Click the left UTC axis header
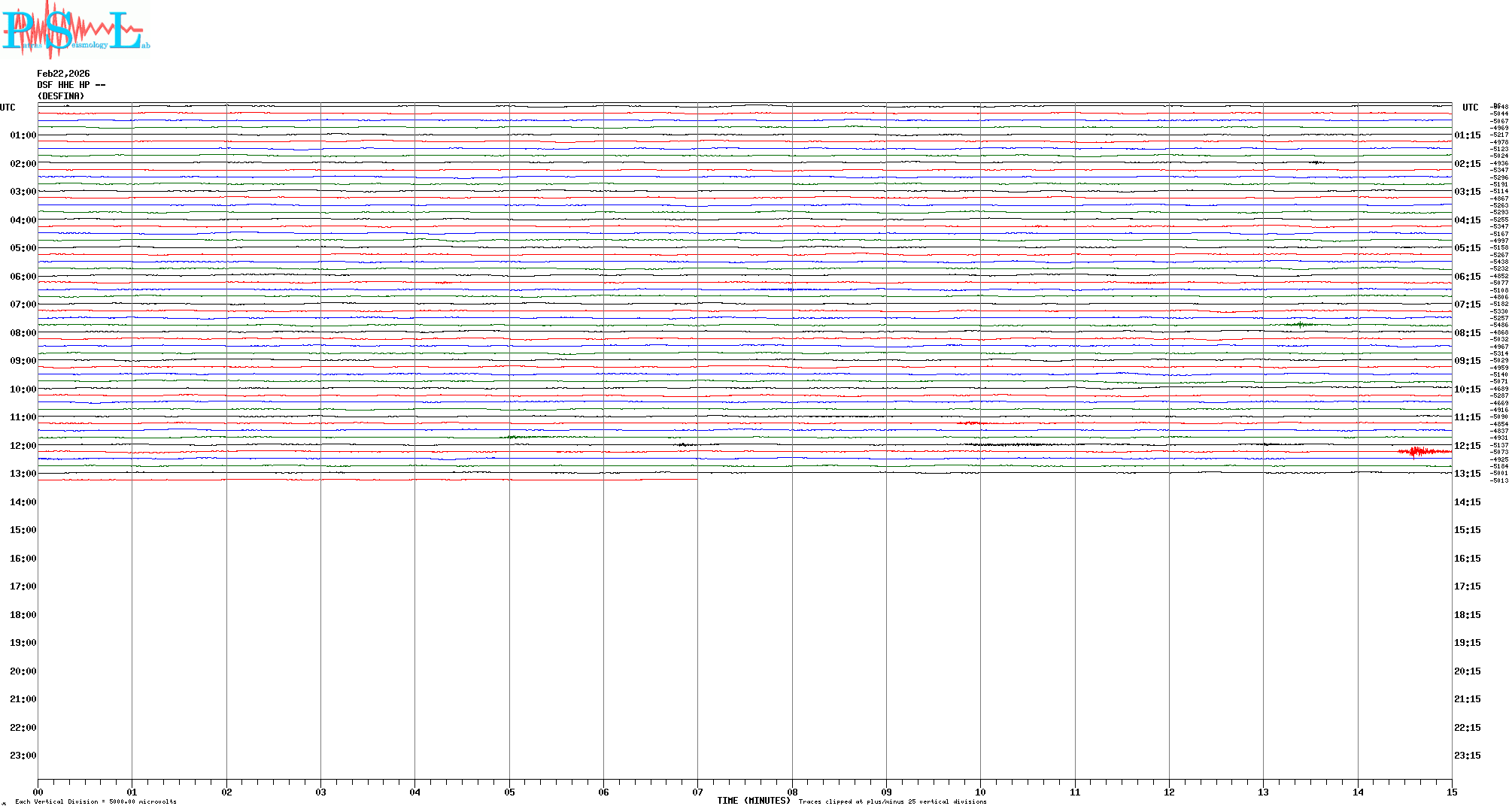The width and height of the screenshot is (1512, 812). point(8,108)
